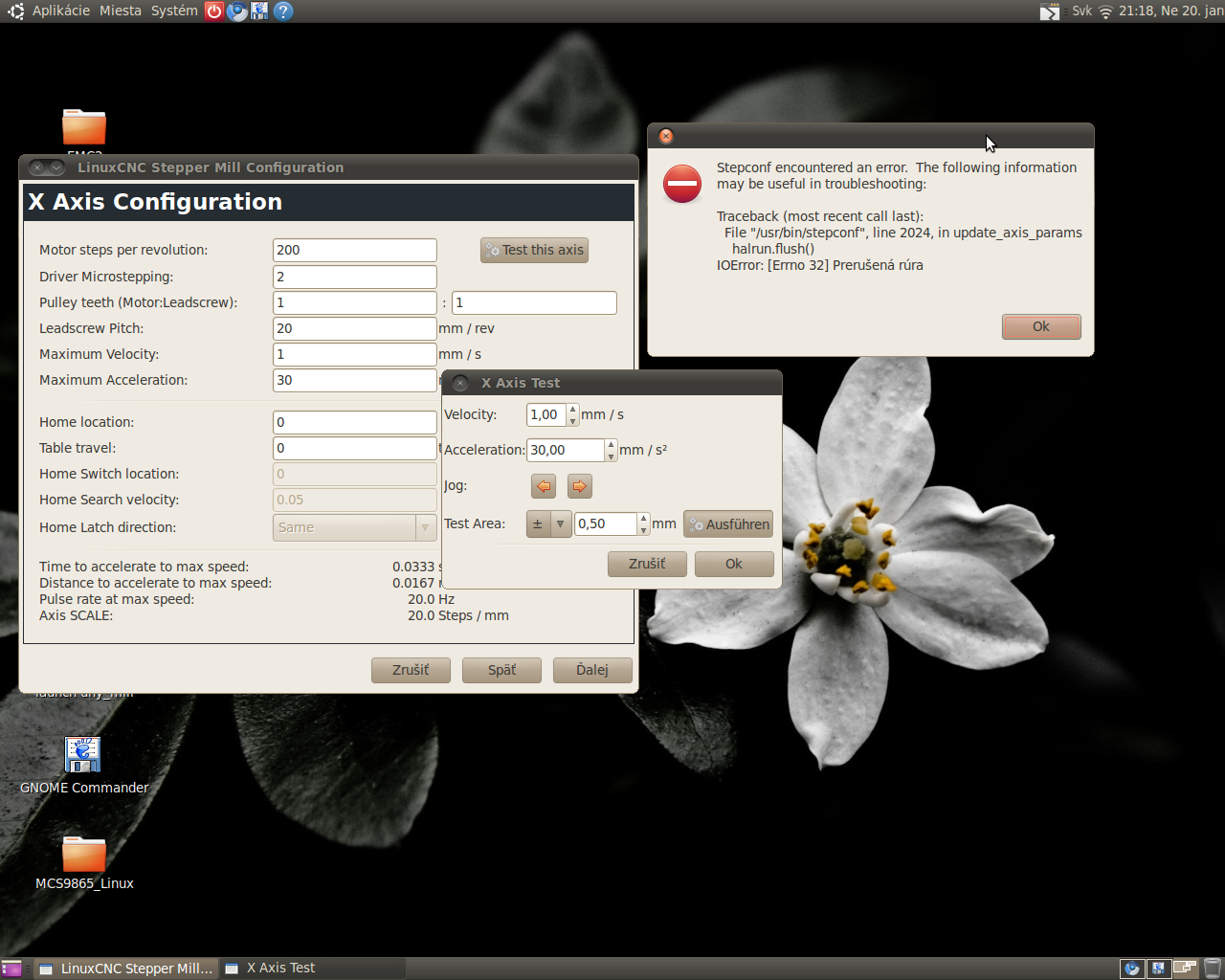Image resolution: width=1225 pixels, height=980 pixels.
Task: Click the red shutdown icon in the top panel
Action: [x=214, y=11]
